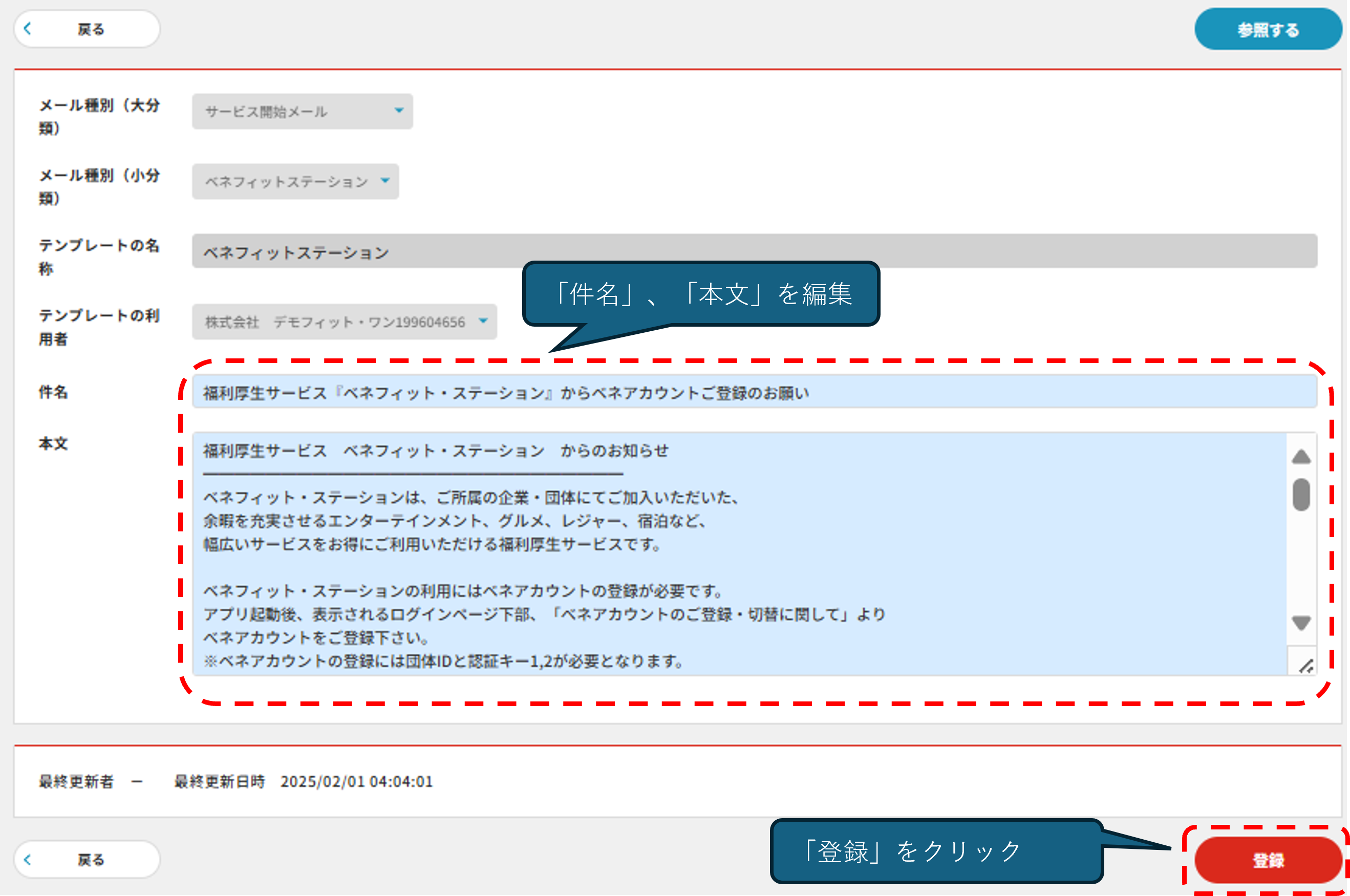Click the top 戻る back button
This screenshot has height=896, width=1350.
pos(87,29)
